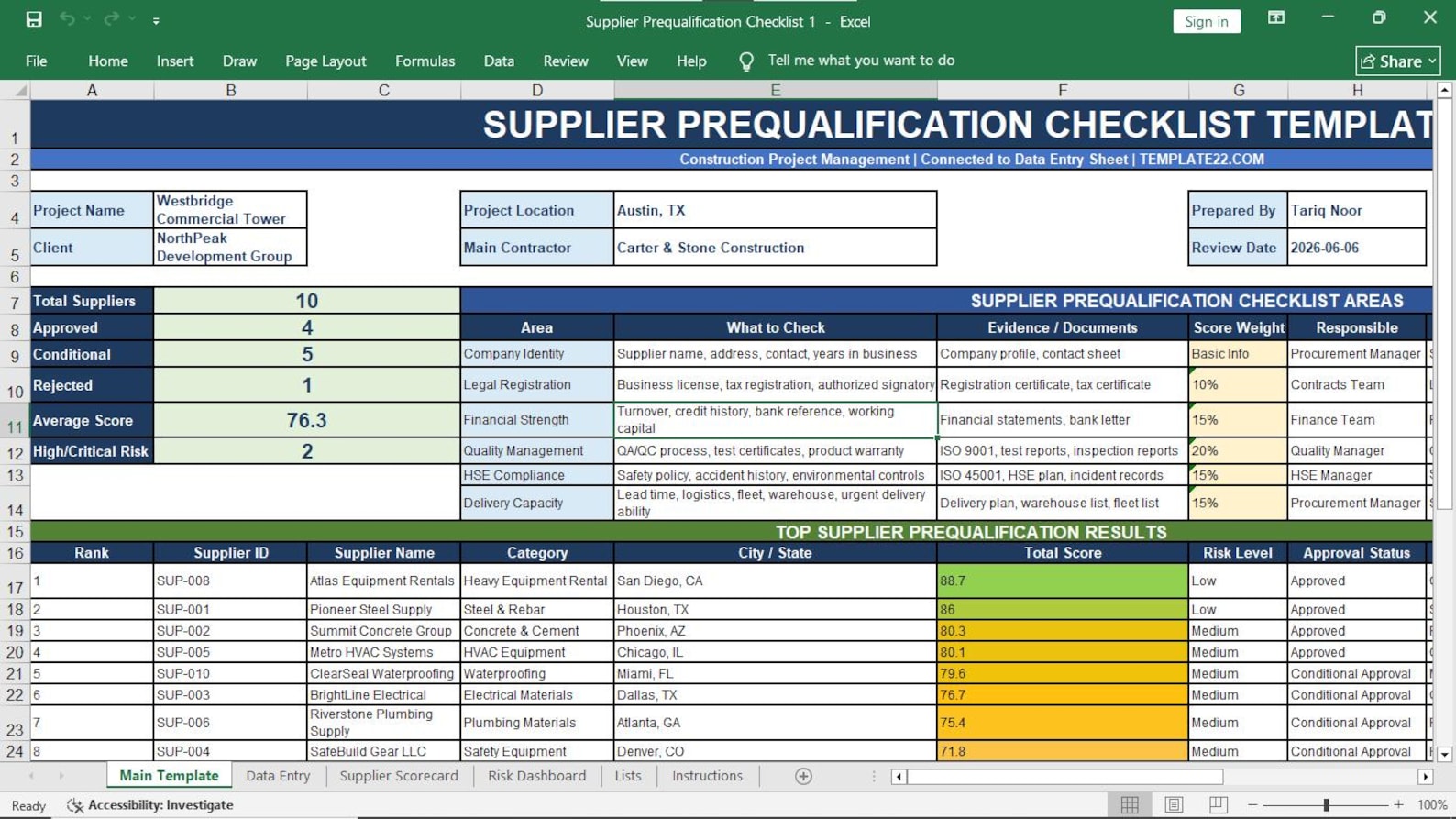Click the Tell me lightbulb icon
Image resolution: width=1456 pixels, height=819 pixels.
coord(746,61)
